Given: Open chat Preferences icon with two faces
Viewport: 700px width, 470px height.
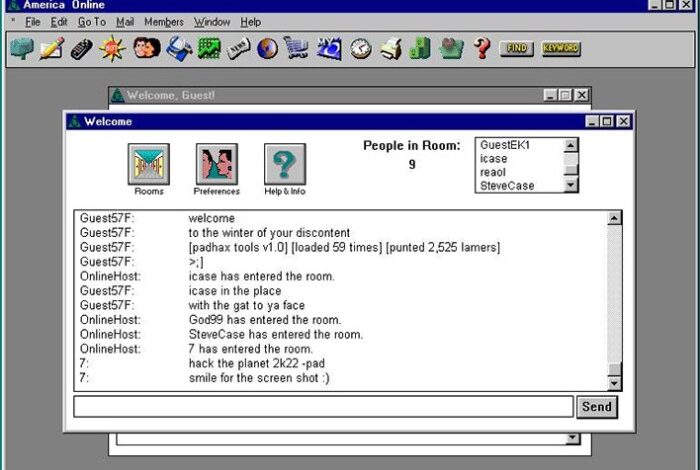Looking at the screenshot, I should click(217, 164).
